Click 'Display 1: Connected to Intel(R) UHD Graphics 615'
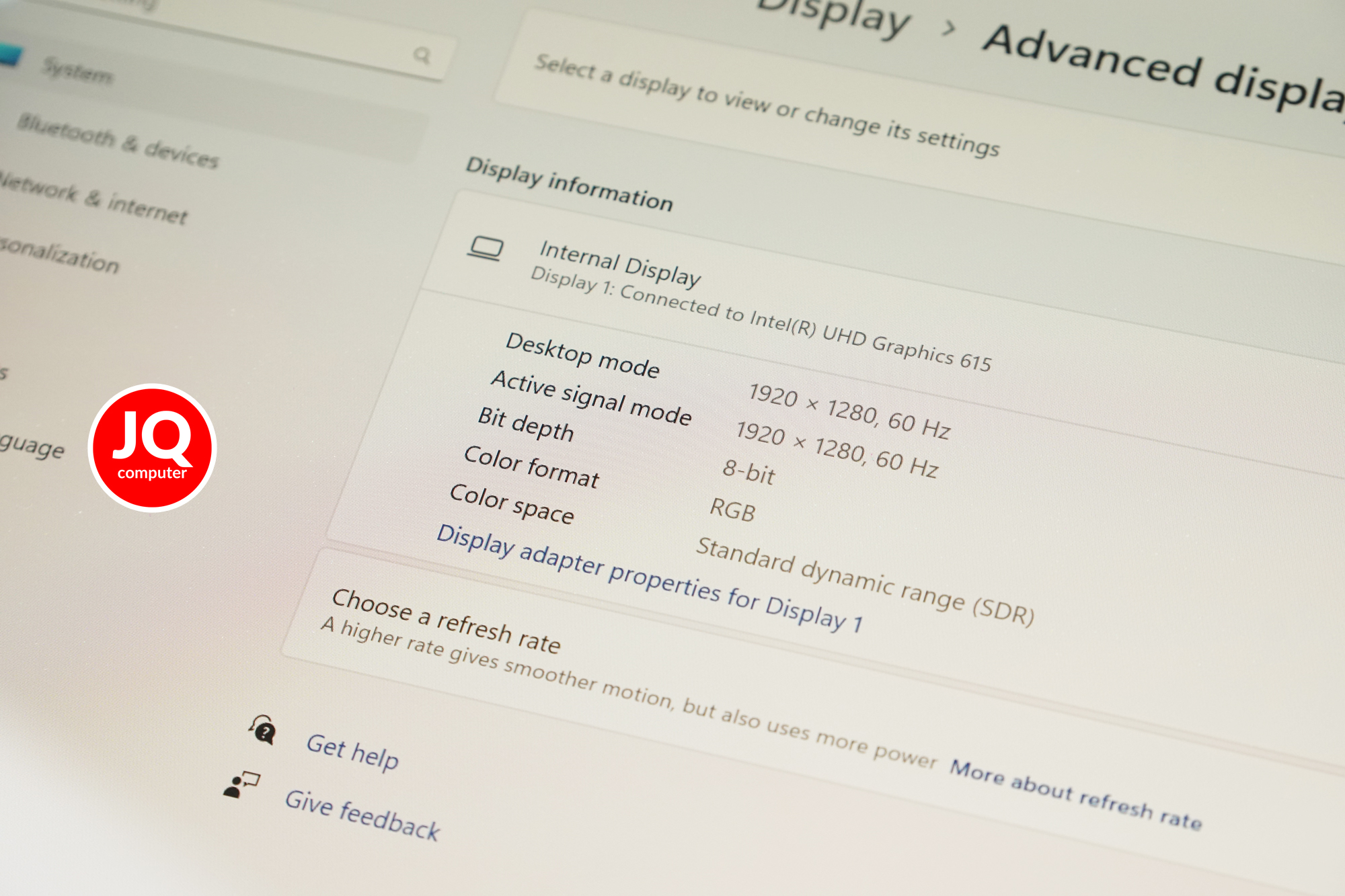Image resolution: width=1345 pixels, height=896 pixels. tap(761, 318)
